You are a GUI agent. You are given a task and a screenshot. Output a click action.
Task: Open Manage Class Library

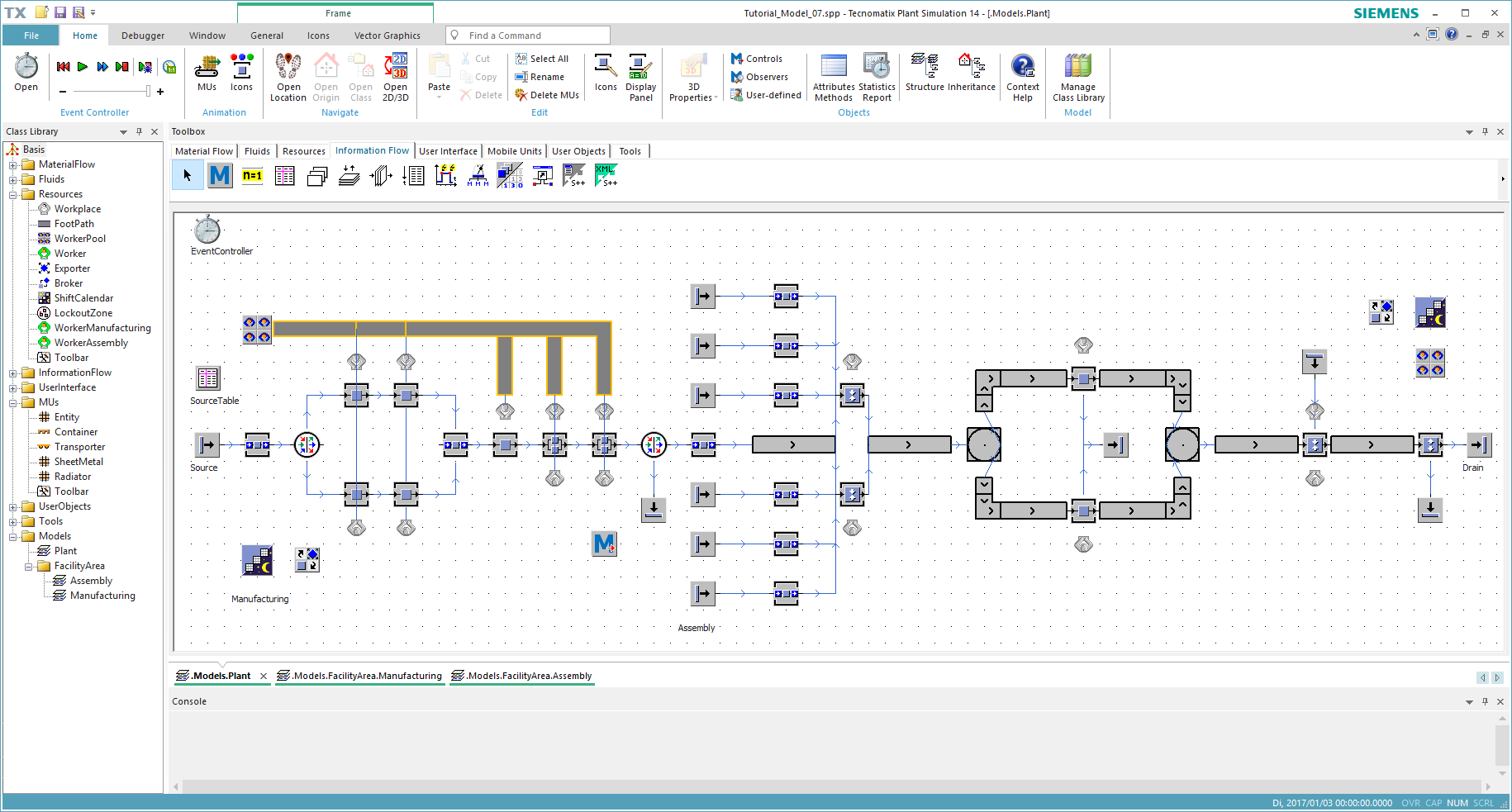1077,76
